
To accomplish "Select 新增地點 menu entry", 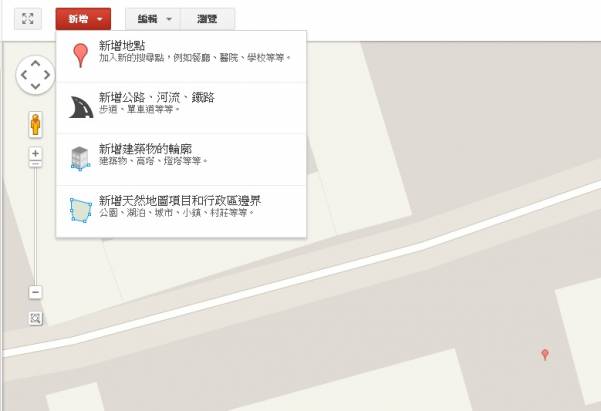I will click(181, 56).
